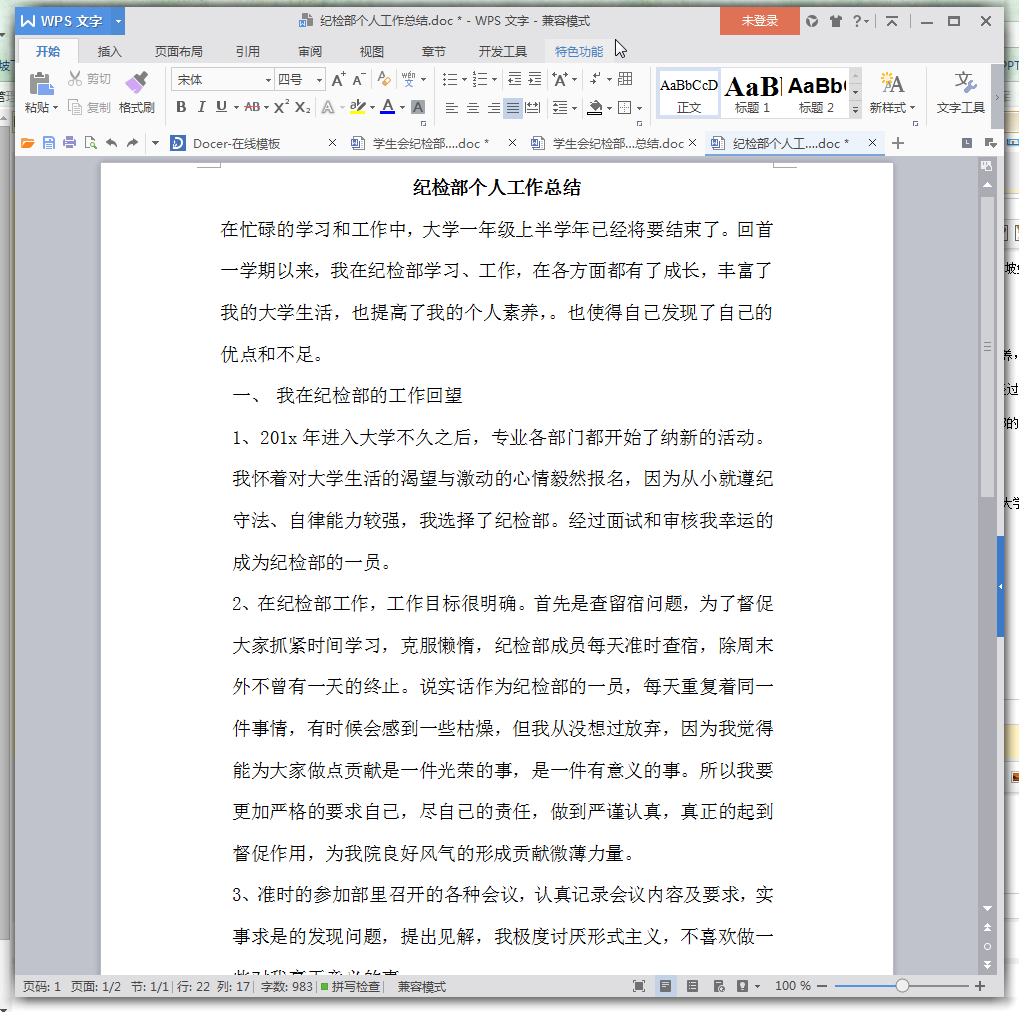Print document using printer icon
Viewport: 1019px width, 1012px height.
pyautogui.click(x=70, y=143)
